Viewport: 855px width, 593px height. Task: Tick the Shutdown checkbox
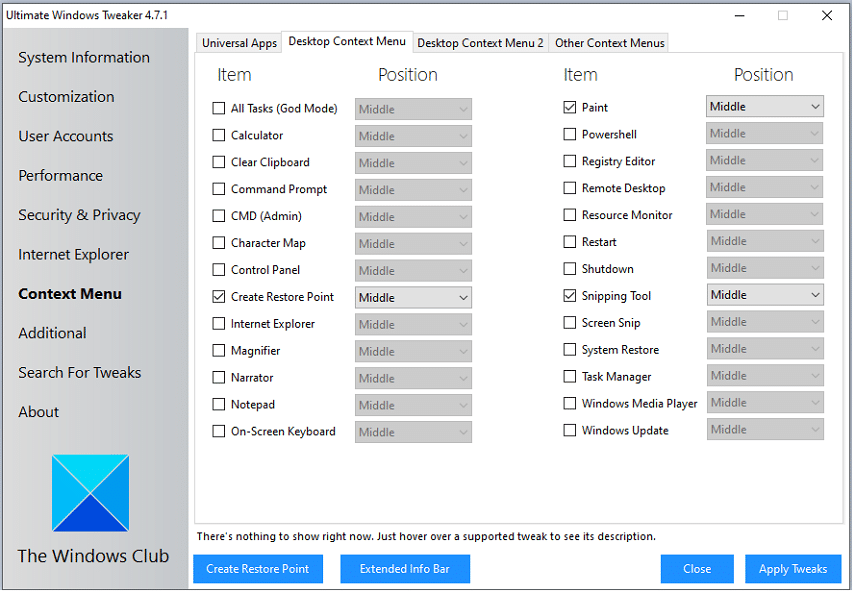point(570,269)
